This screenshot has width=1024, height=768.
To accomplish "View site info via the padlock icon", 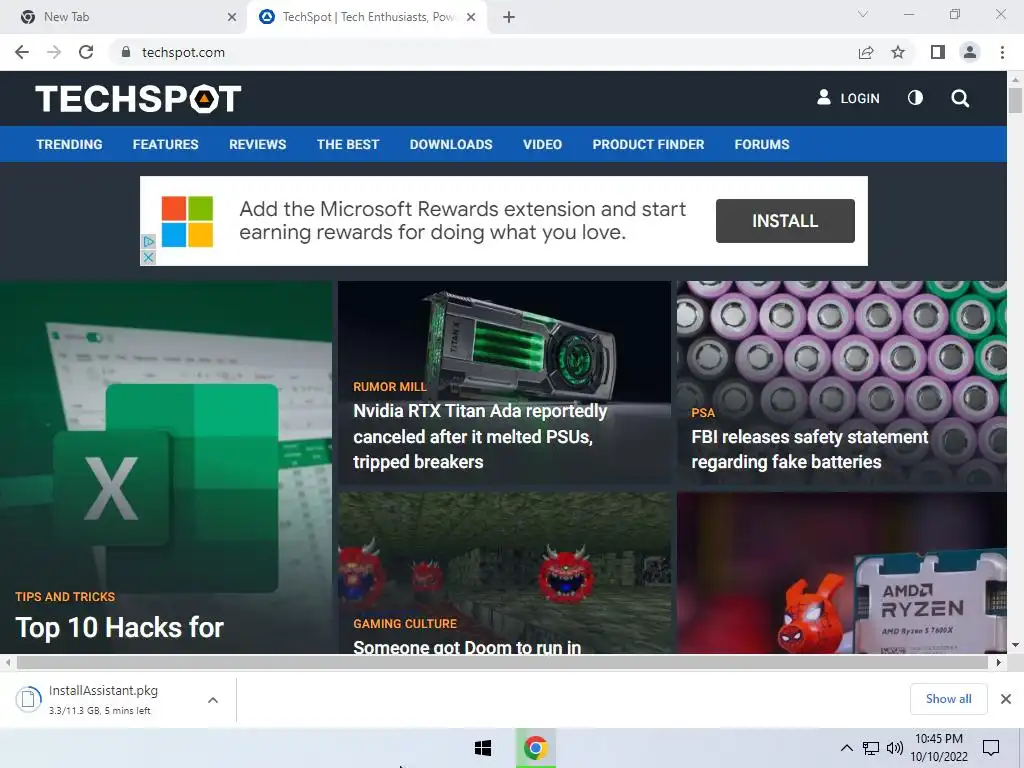I will 126,52.
